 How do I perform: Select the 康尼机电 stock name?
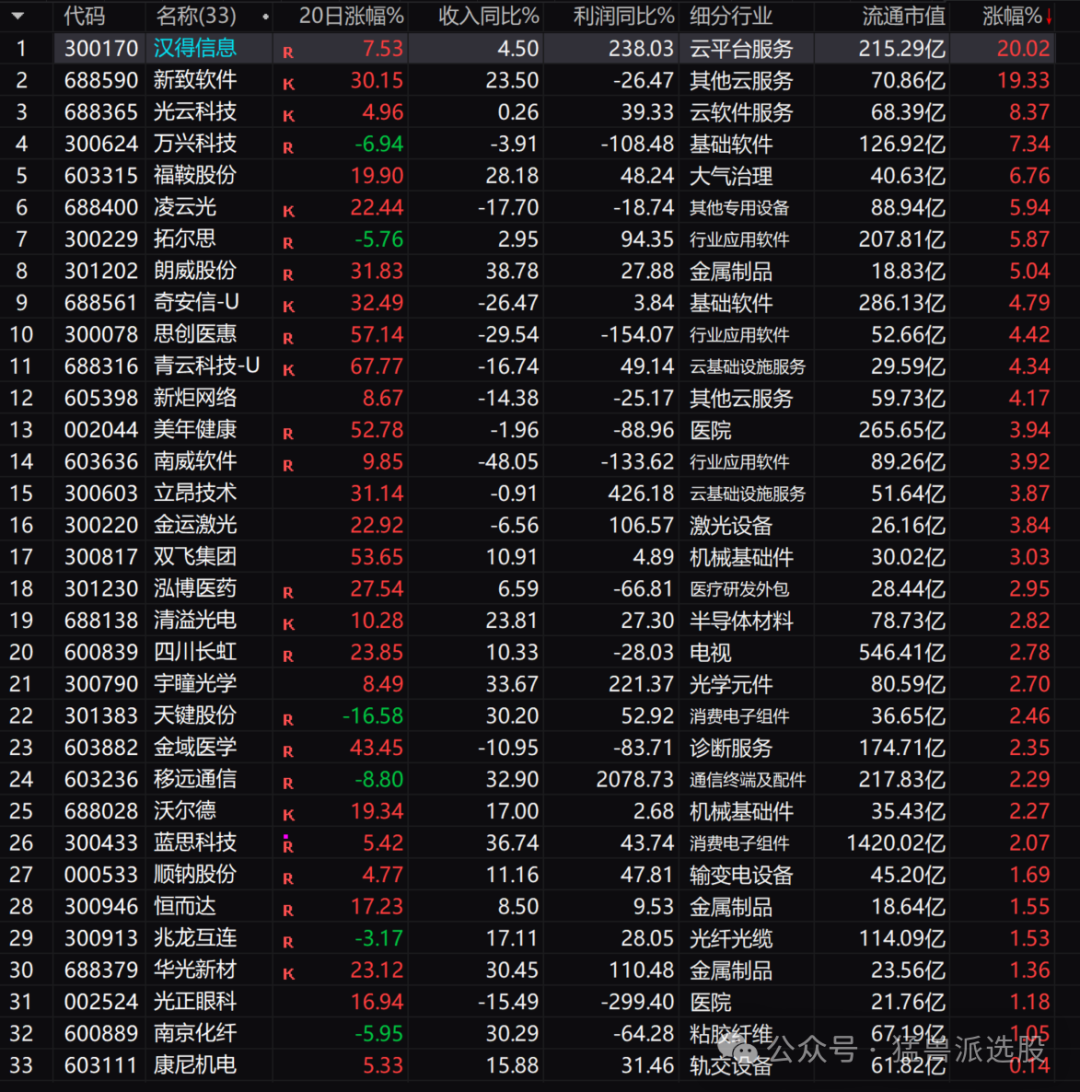195,1066
